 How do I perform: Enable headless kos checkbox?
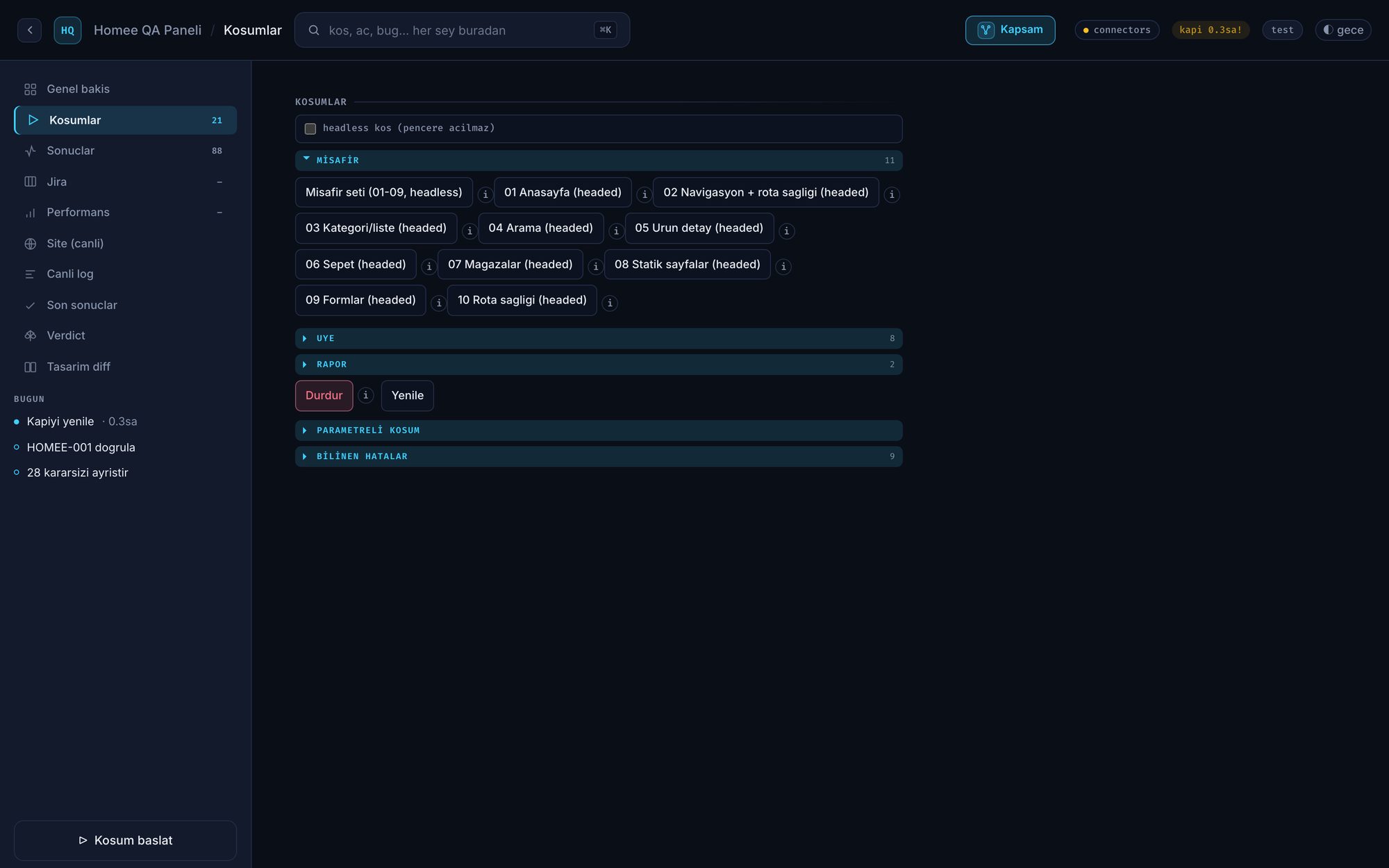pos(310,128)
